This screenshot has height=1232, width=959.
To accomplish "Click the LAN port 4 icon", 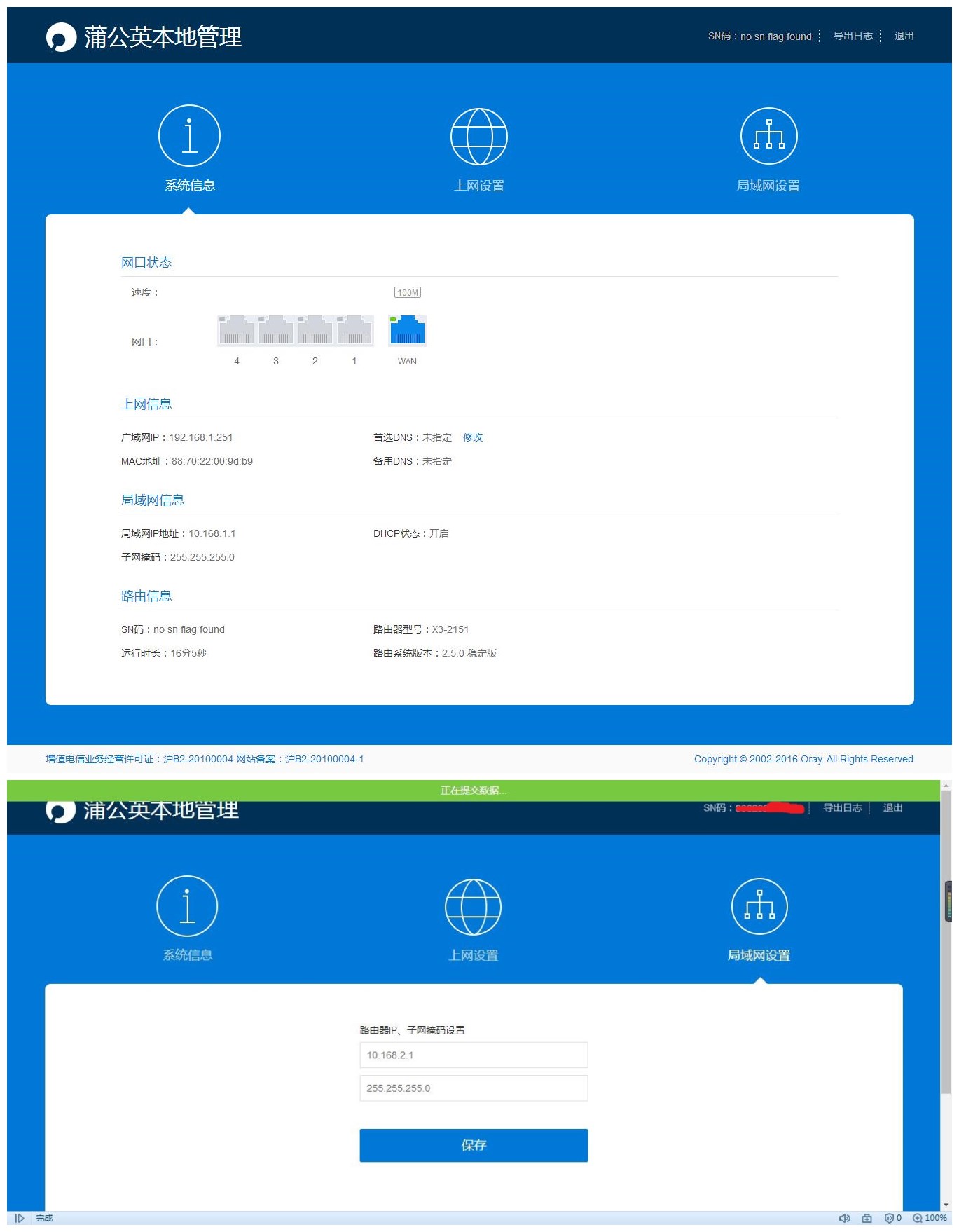I will (237, 330).
